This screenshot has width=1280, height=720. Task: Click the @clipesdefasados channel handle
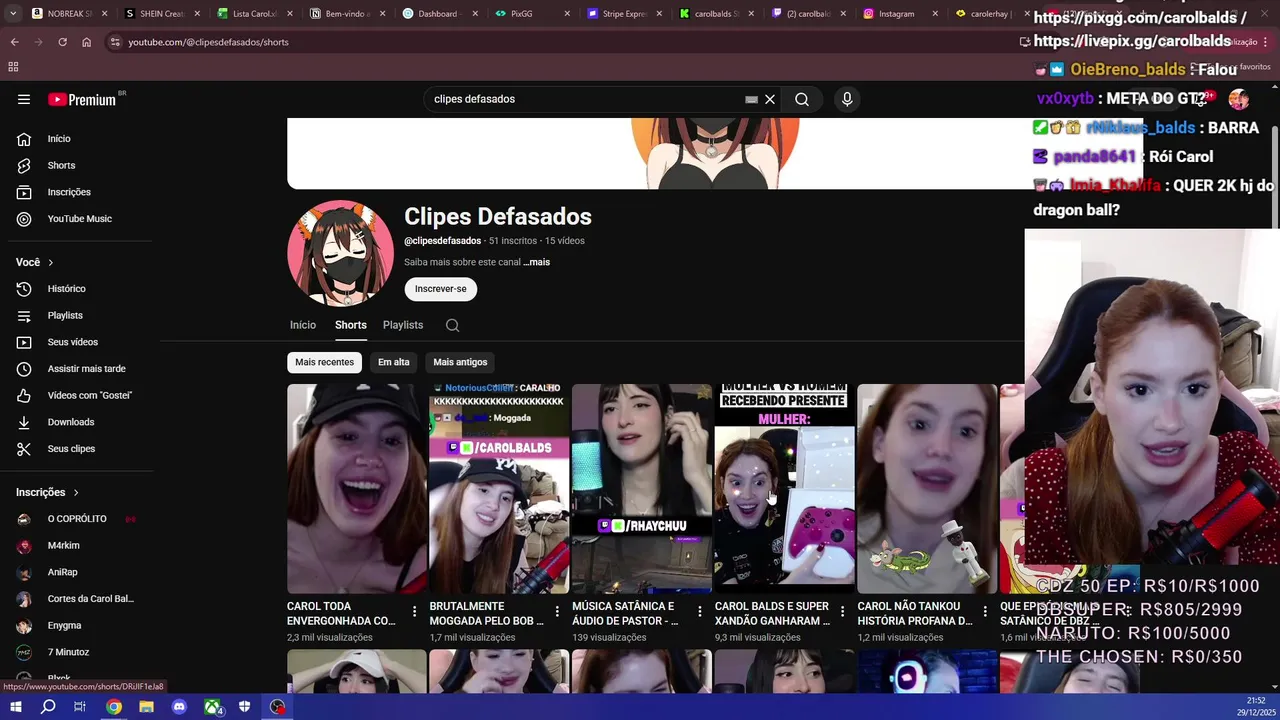(x=442, y=241)
